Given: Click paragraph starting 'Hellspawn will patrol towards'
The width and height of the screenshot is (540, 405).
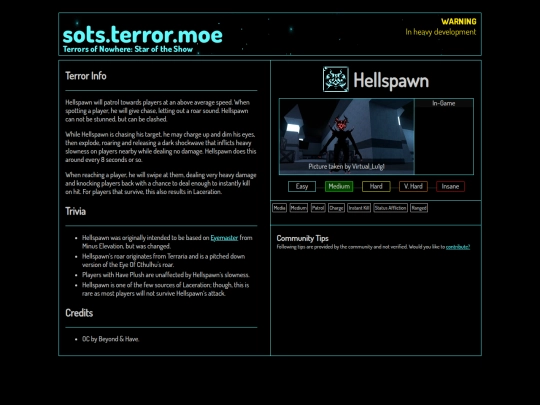Looking at the screenshot, I should 158,111.
